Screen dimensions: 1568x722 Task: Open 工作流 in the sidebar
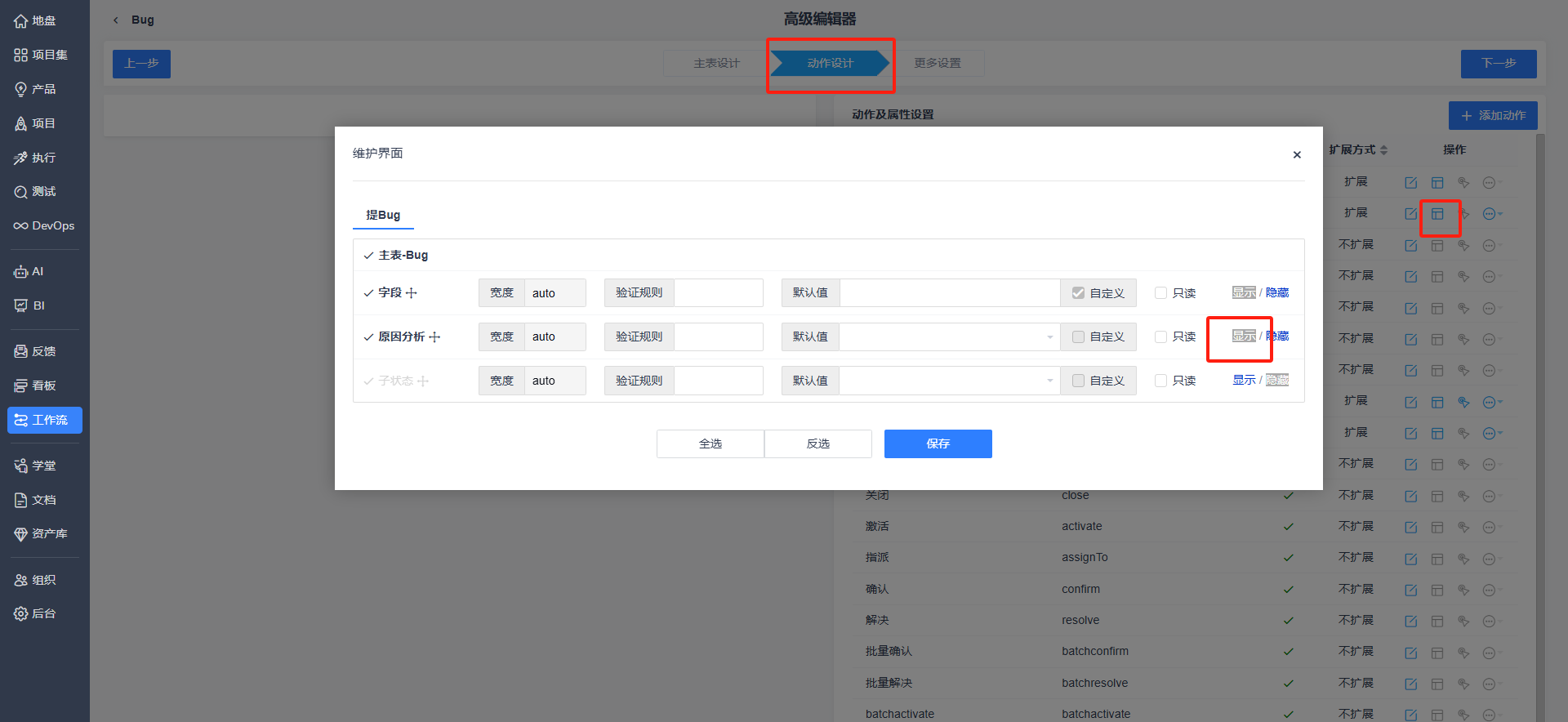(45, 420)
